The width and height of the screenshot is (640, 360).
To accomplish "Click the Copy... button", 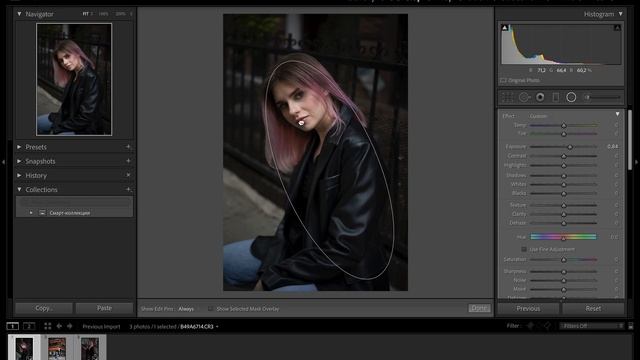I will click(44, 308).
